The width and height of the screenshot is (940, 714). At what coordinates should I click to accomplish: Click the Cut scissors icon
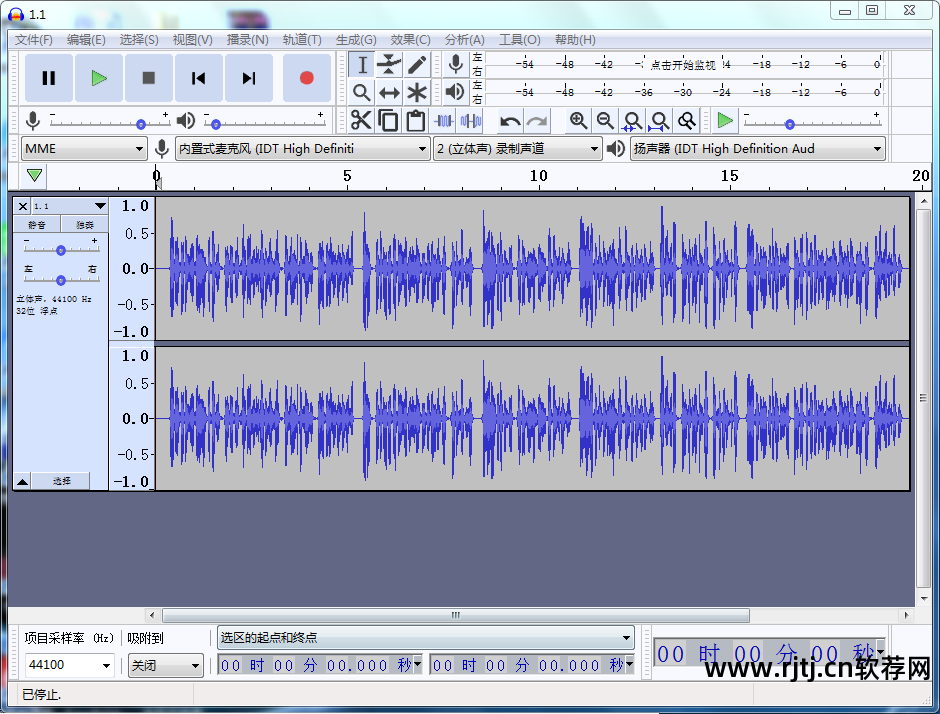(361, 121)
